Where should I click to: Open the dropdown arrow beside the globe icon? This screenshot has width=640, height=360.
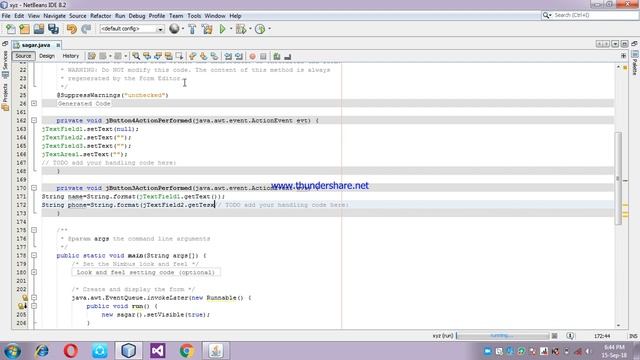point(182,29)
